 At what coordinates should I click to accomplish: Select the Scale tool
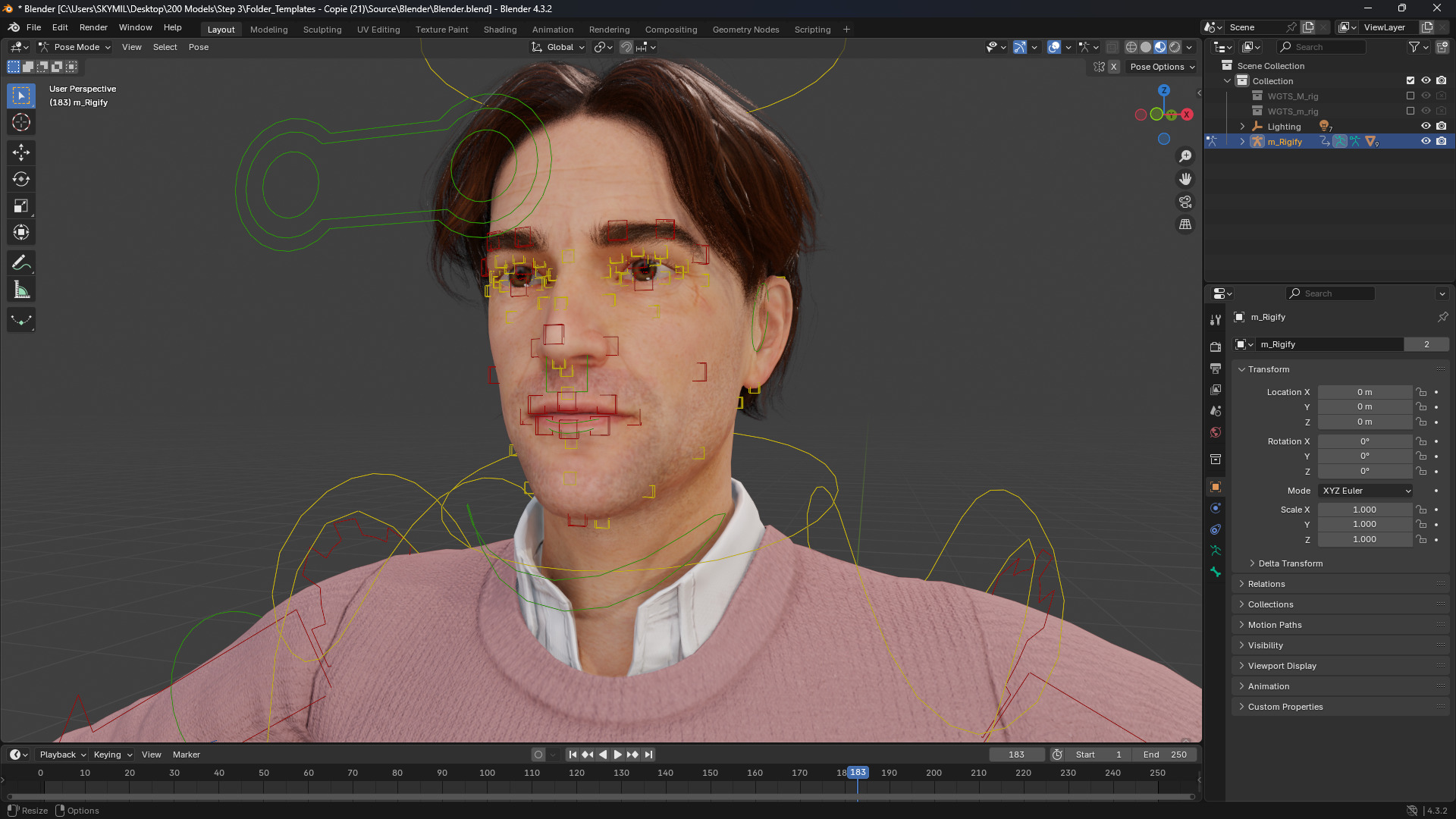tap(21, 206)
